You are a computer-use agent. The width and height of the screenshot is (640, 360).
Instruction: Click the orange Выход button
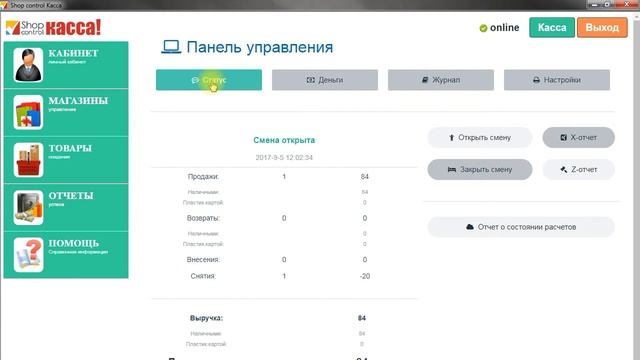click(602, 27)
